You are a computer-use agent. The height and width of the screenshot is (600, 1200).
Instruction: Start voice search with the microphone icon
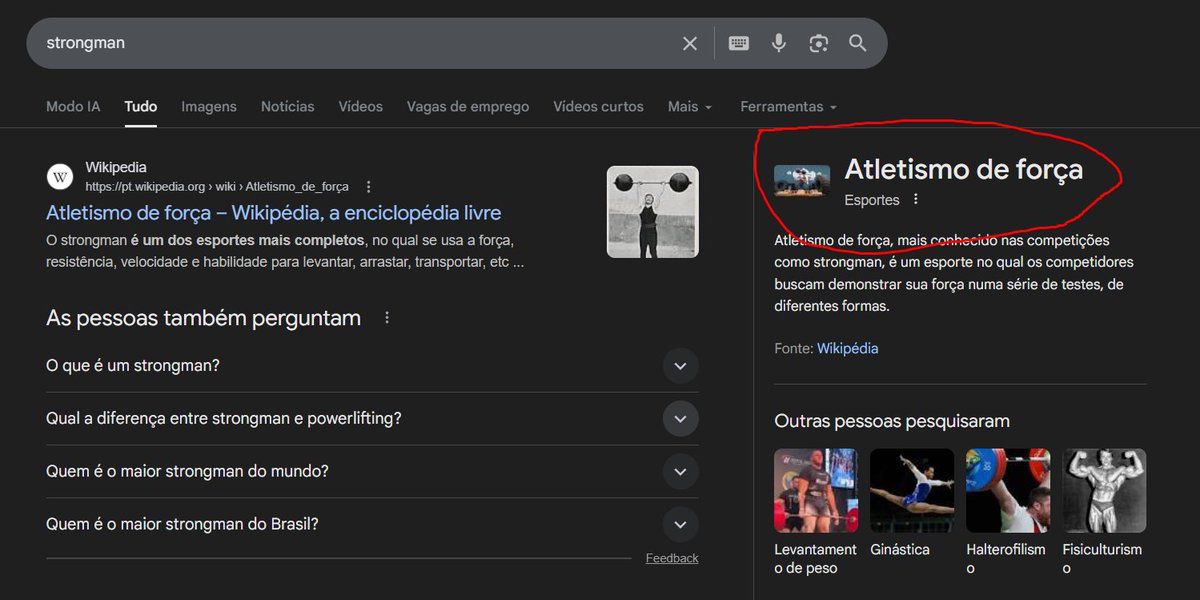click(x=779, y=43)
